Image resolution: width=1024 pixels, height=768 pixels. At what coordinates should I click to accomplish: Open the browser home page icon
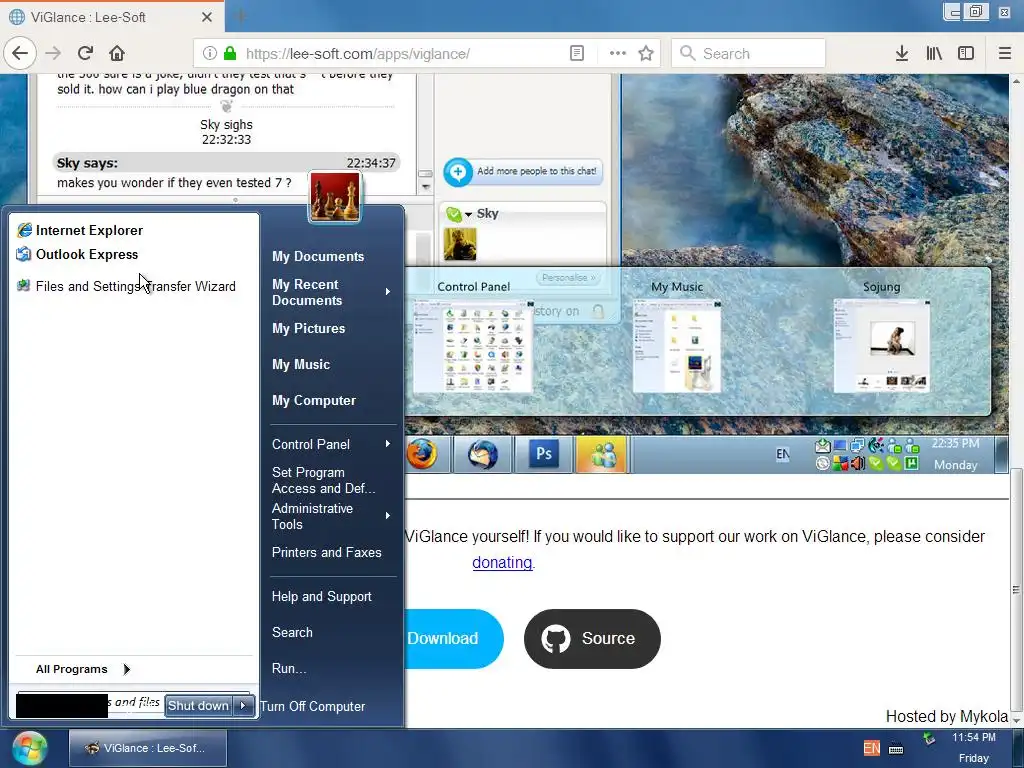coord(117,53)
